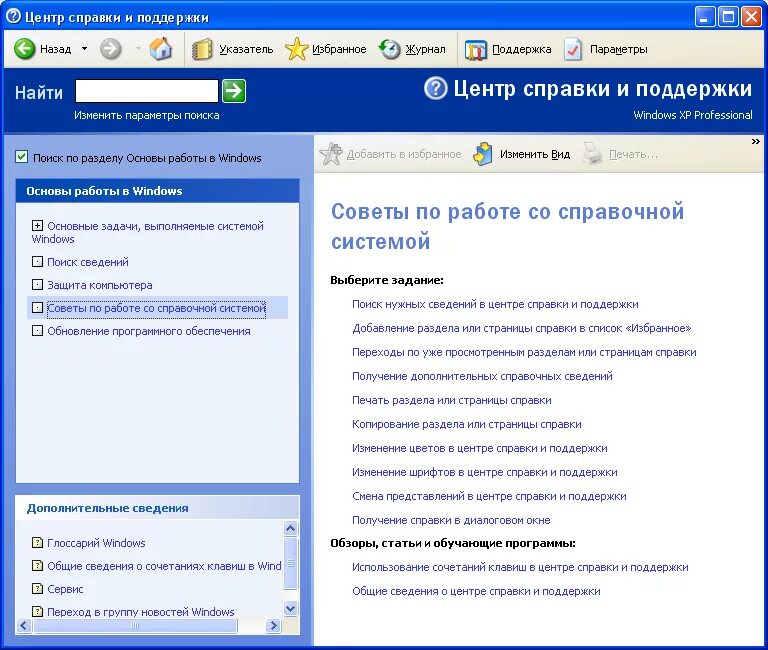Open the Параметры options icon
The image size is (768, 650).
[x=573, y=49]
